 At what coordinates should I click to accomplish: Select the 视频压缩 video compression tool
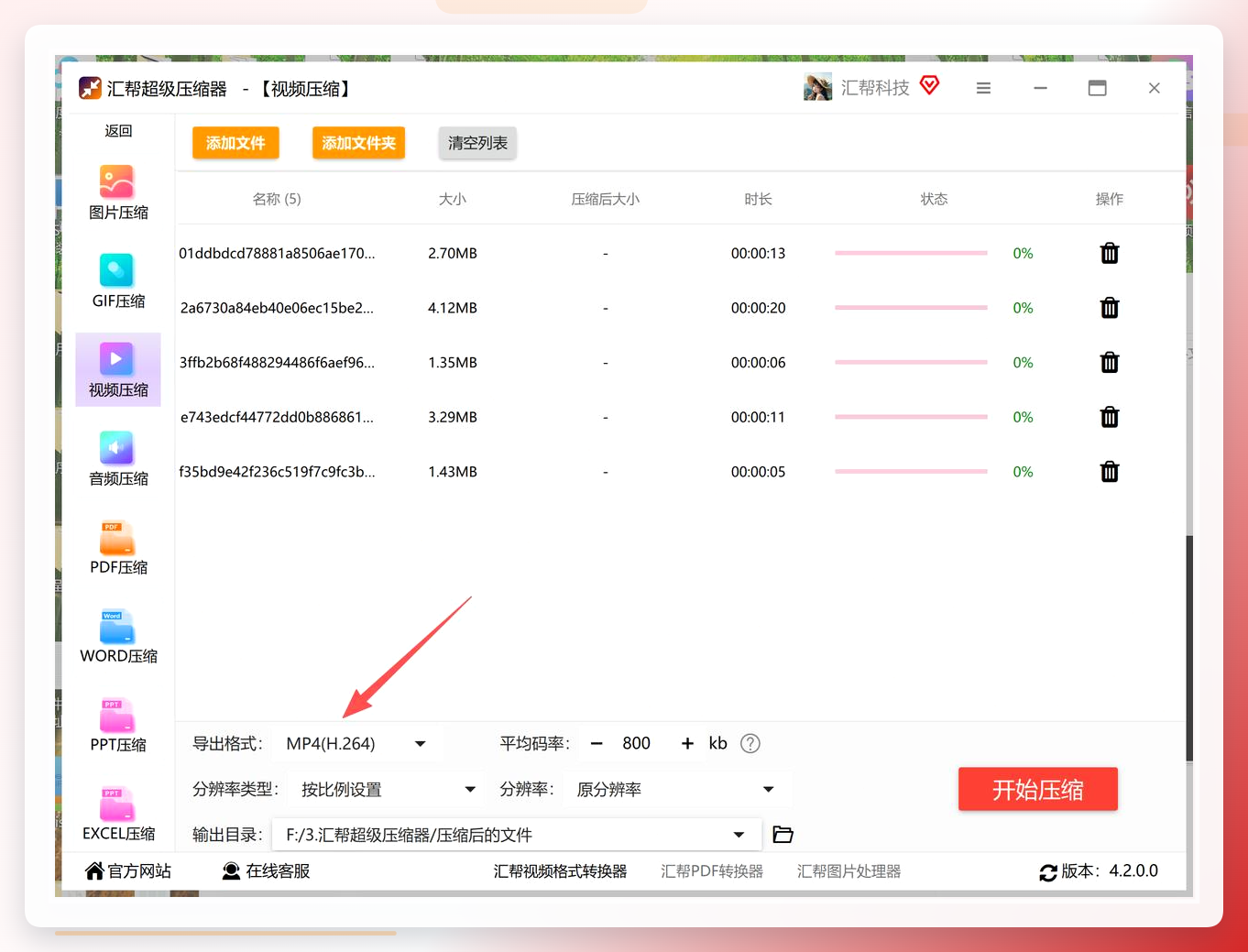click(118, 370)
